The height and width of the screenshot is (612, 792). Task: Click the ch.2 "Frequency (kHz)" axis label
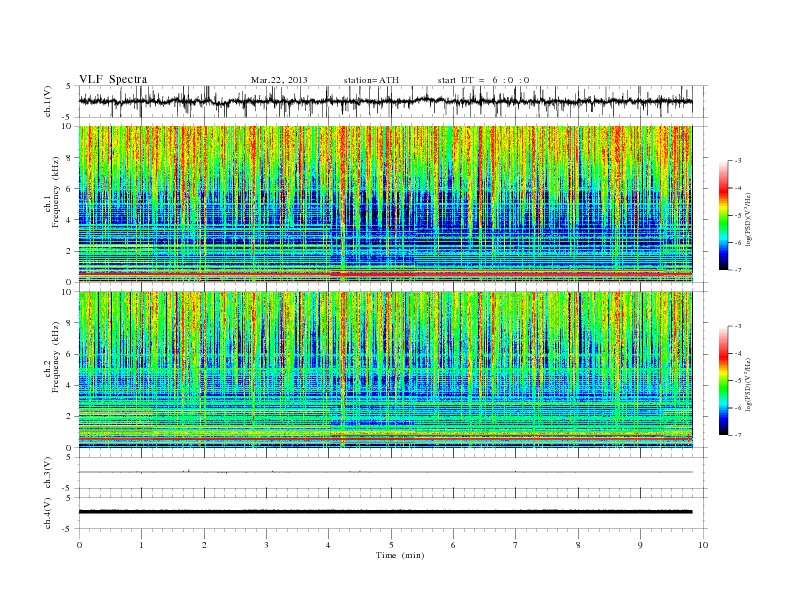(55, 356)
